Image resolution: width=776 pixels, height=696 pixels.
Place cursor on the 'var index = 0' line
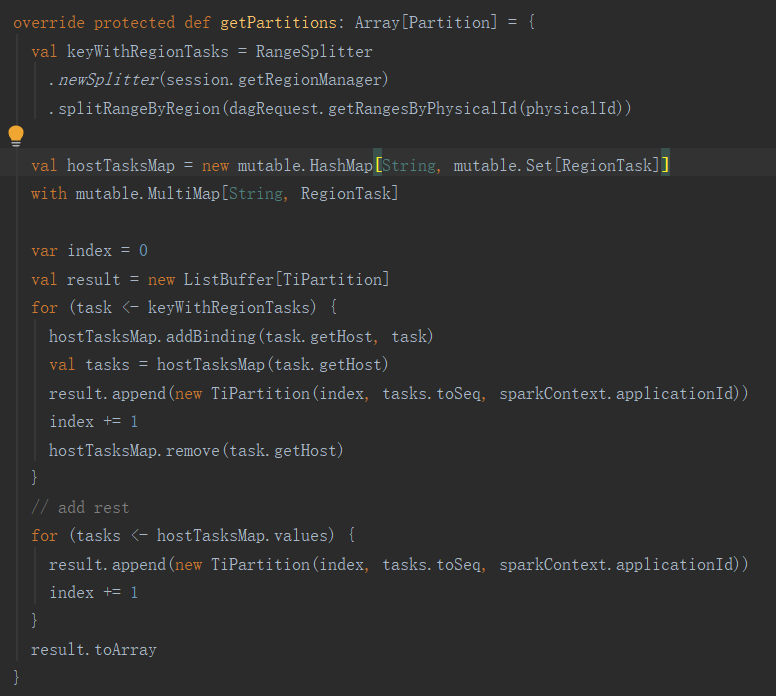pos(89,250)
